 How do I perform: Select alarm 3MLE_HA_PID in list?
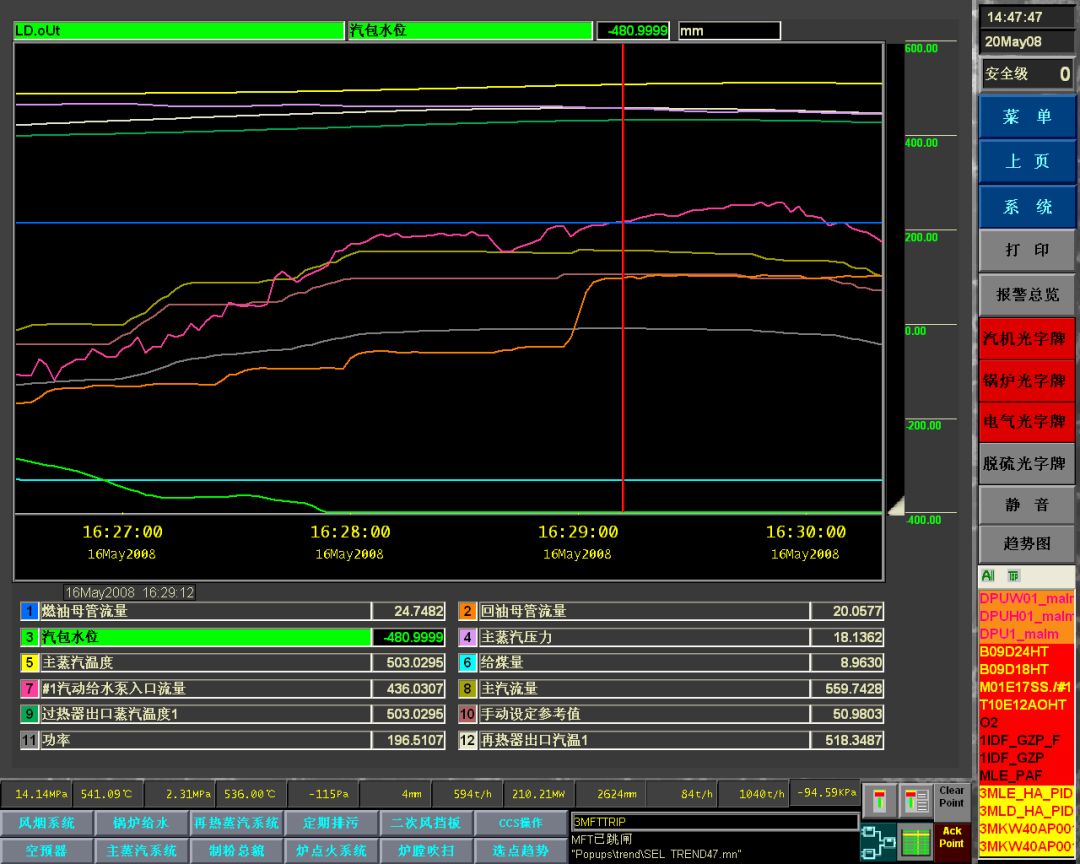pyautogui.click(x=1026, y=793)
